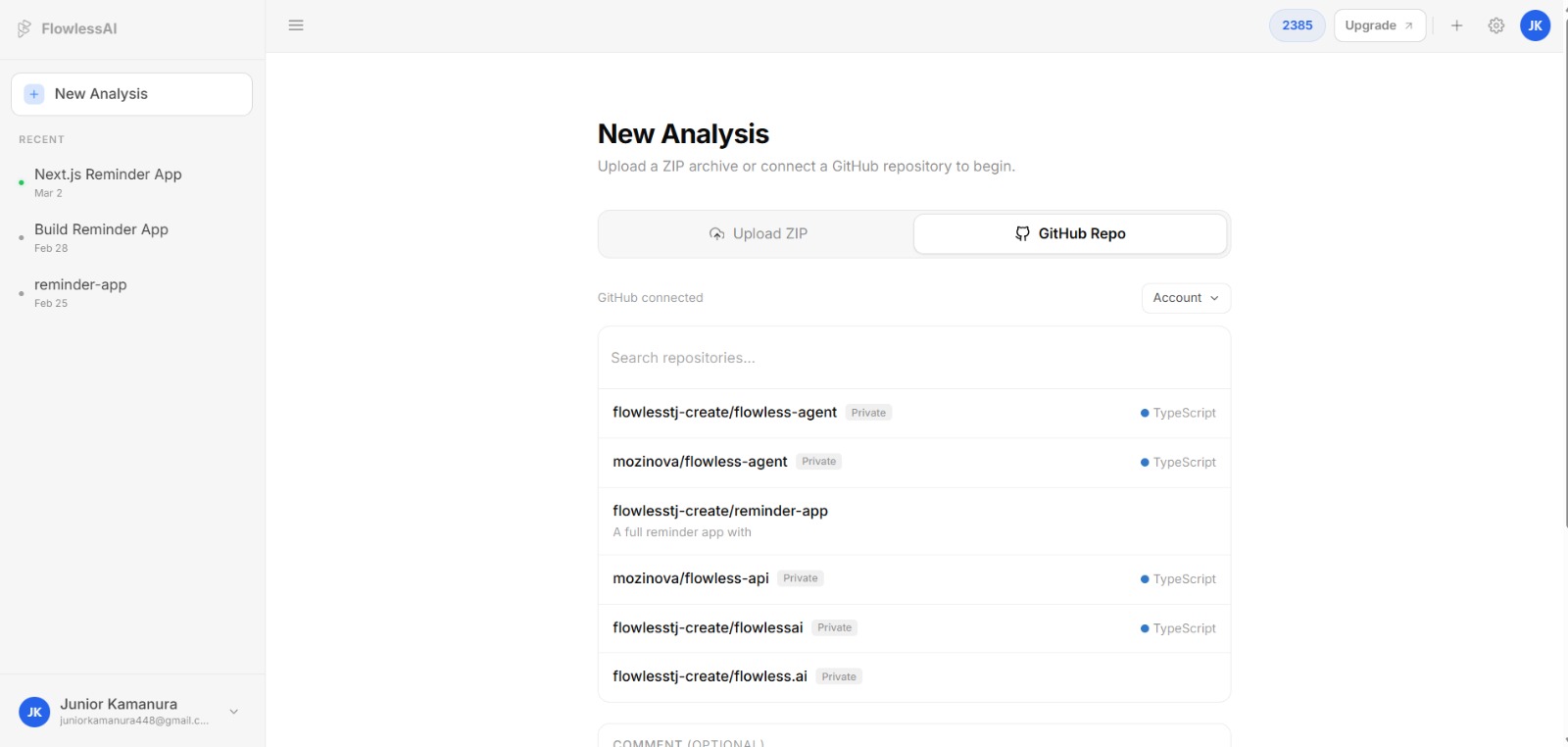
Task: Expand the Junior Kamanura user menu chevron
Action: coord(233,712)
